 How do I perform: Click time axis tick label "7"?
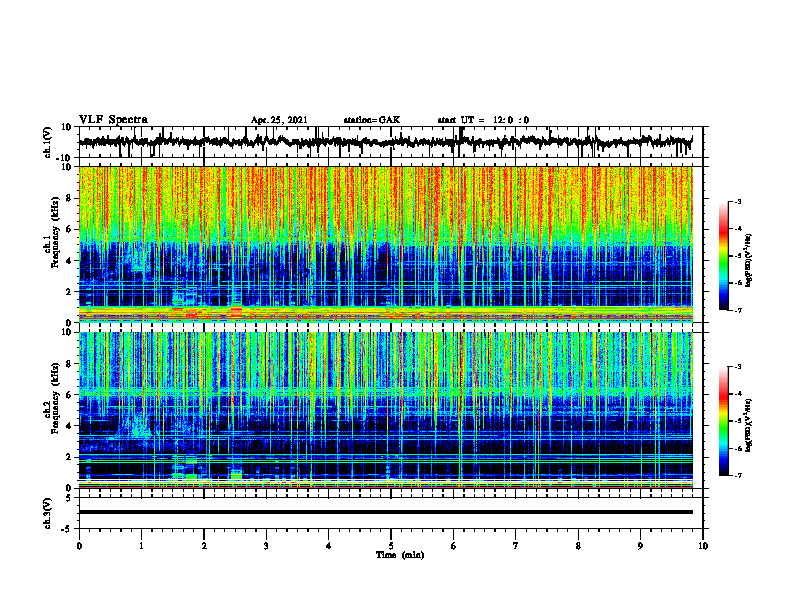(x=516, y=546)
